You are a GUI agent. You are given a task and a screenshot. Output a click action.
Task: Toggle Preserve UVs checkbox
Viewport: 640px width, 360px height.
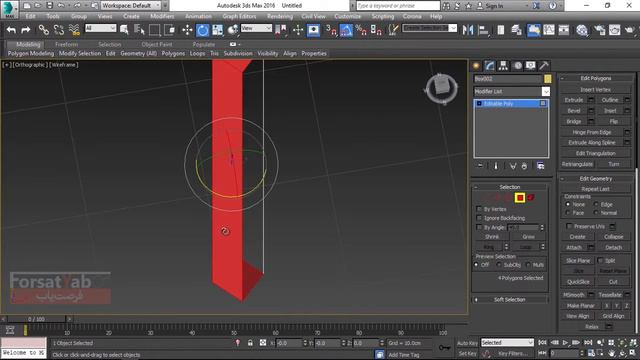(569, 226)
